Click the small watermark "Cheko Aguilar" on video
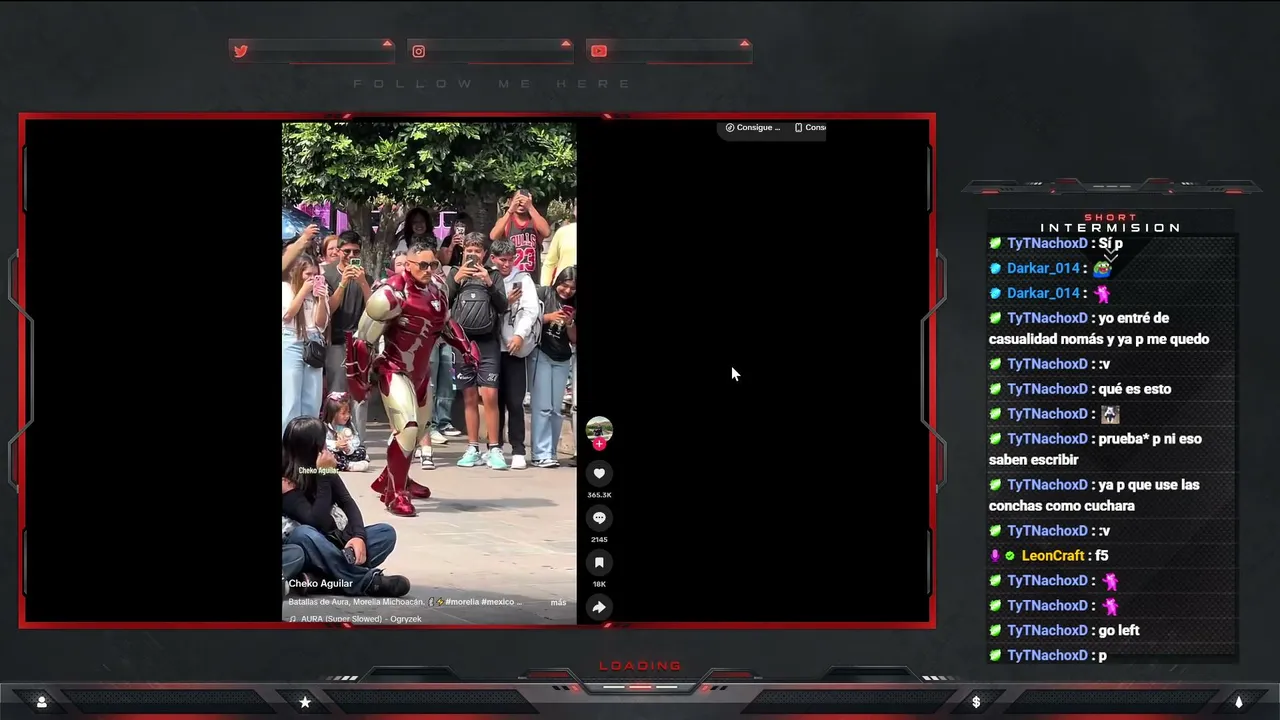Viewport: 1280px width, 720px height. point(318,470)
